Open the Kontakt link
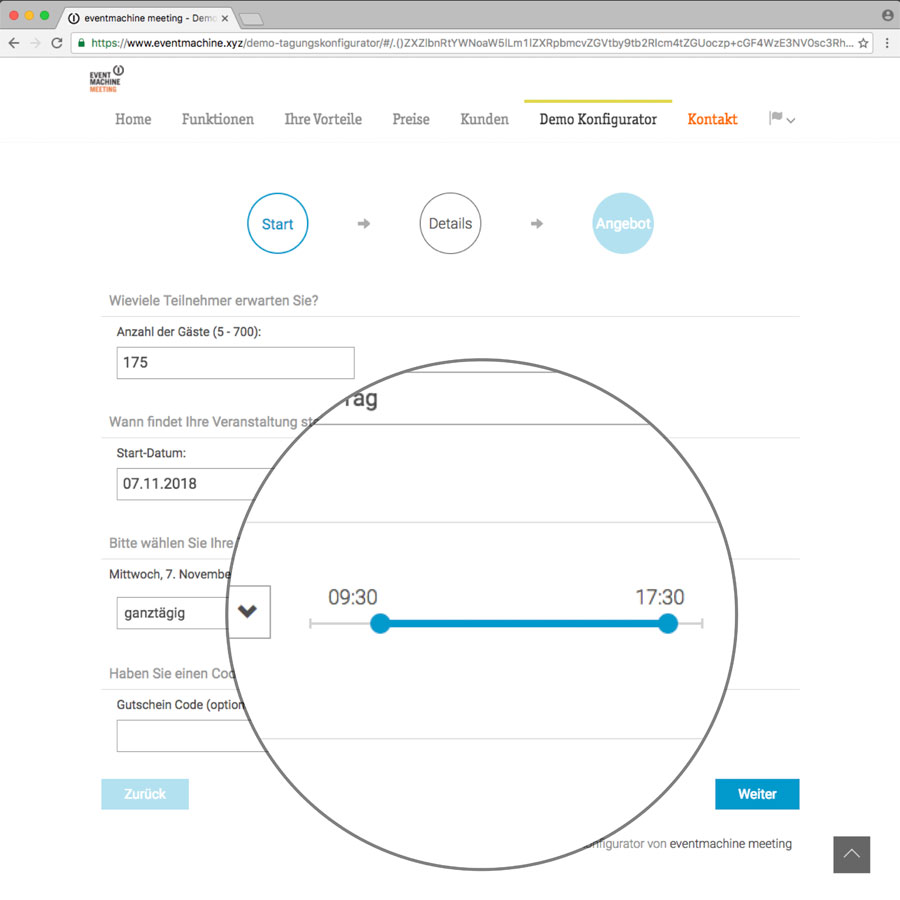 [x=712, y=119]
